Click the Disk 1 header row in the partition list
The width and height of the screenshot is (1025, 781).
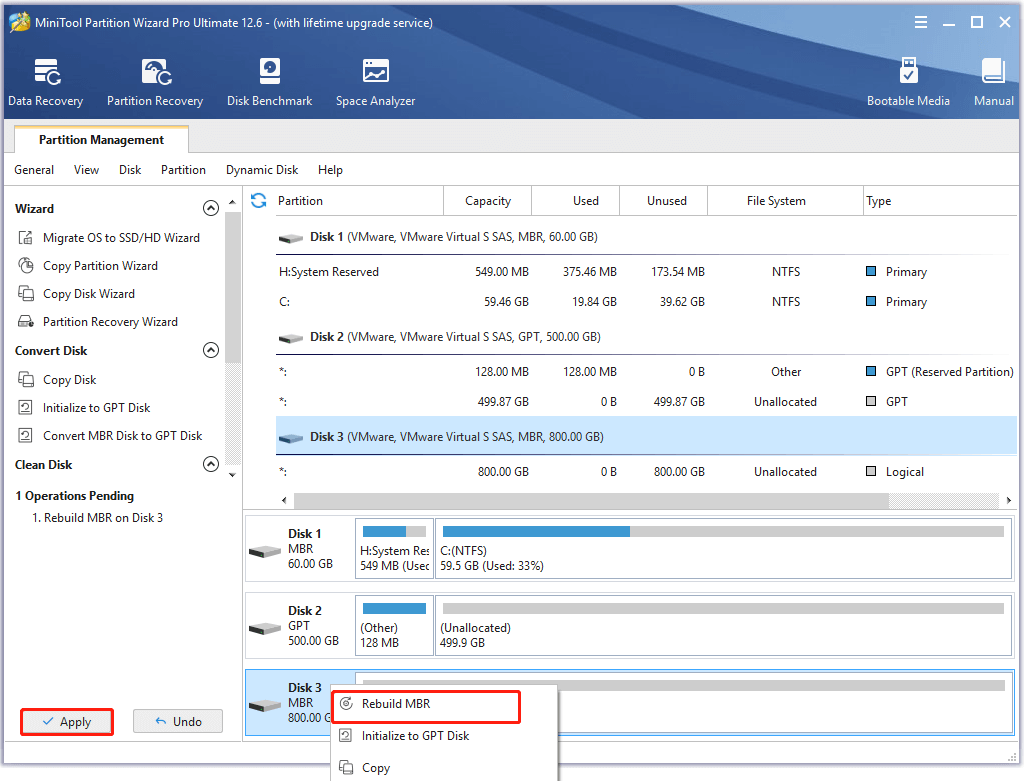tap(646, 237)
